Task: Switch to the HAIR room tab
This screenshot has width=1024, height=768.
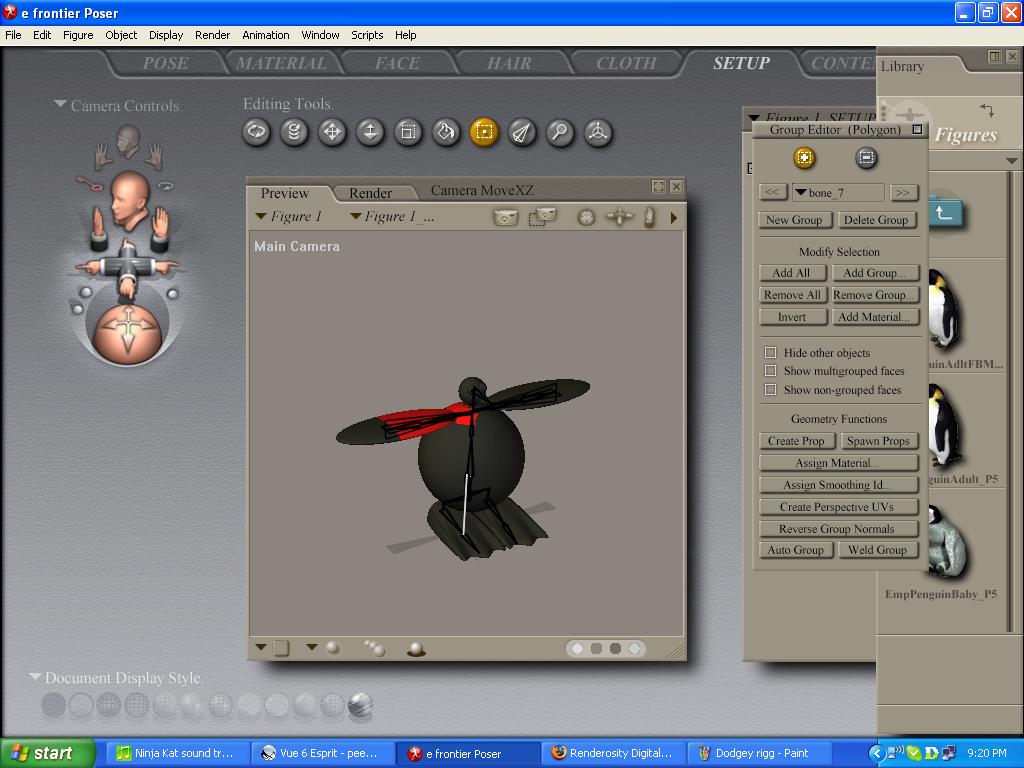Action: pyautogui.click(x=509, y=63)
